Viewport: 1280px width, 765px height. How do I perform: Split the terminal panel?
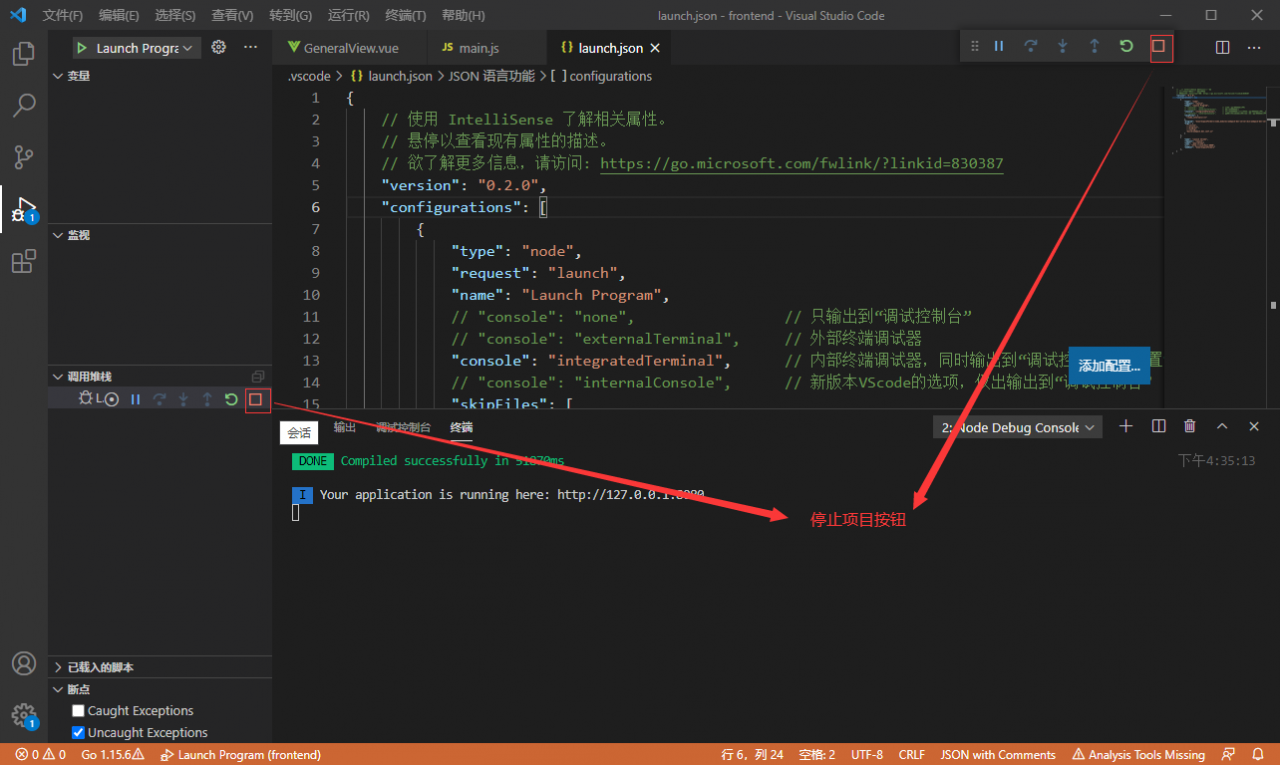[1158, 426]
